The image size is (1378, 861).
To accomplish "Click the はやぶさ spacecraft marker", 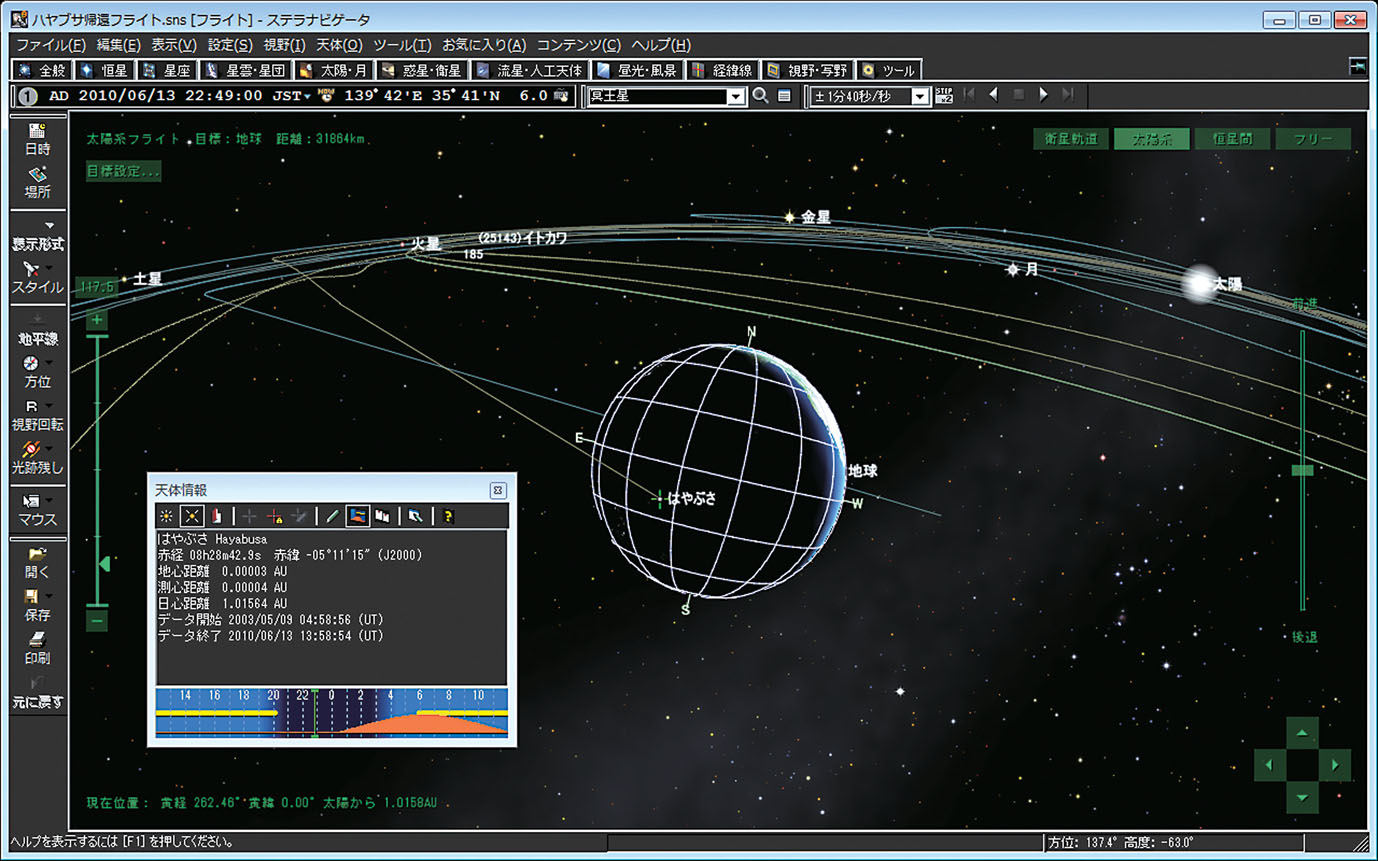I will [x=658, y=498].
